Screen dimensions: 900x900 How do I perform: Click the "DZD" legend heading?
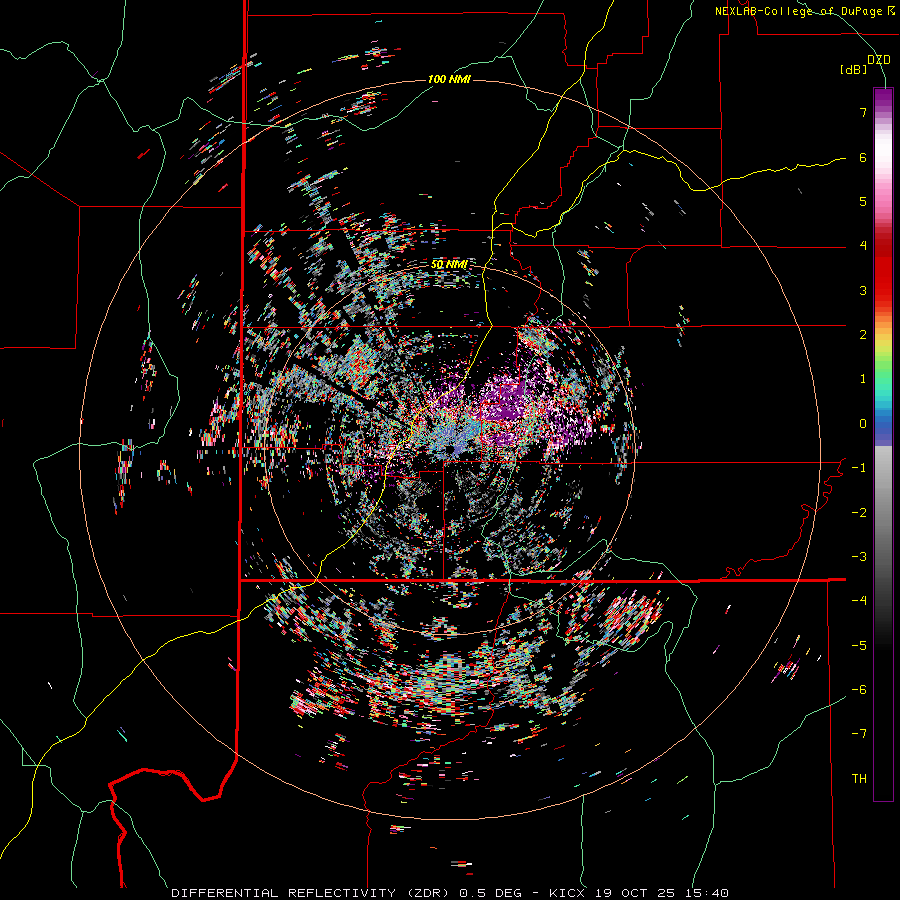coord(879,60)
